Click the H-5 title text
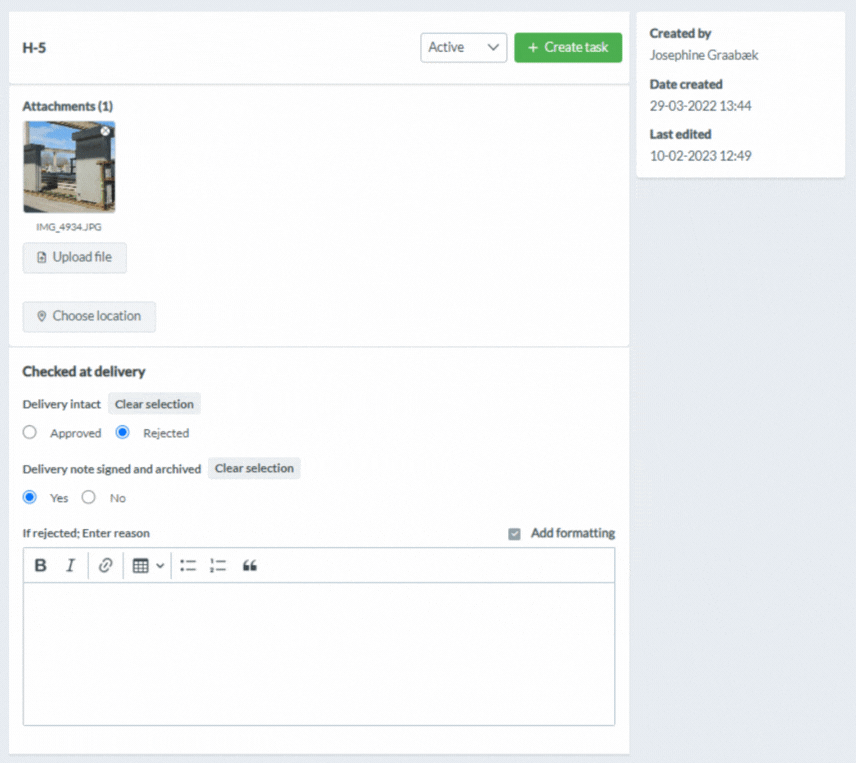Screen dimensions: 856x763 pyautogui.click(x=34, y=48)
